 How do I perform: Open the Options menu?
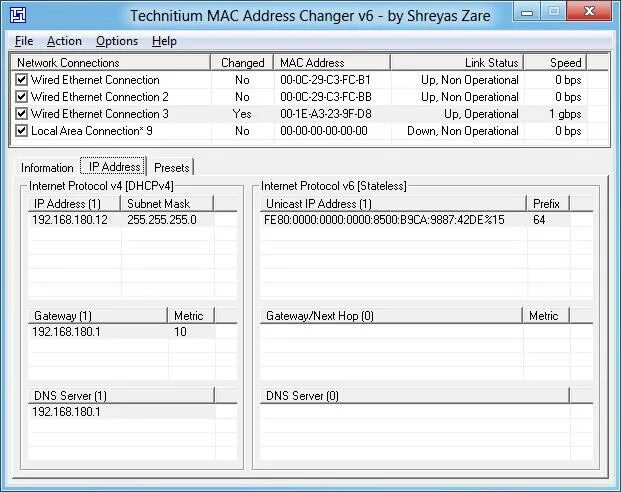[117, 41]
